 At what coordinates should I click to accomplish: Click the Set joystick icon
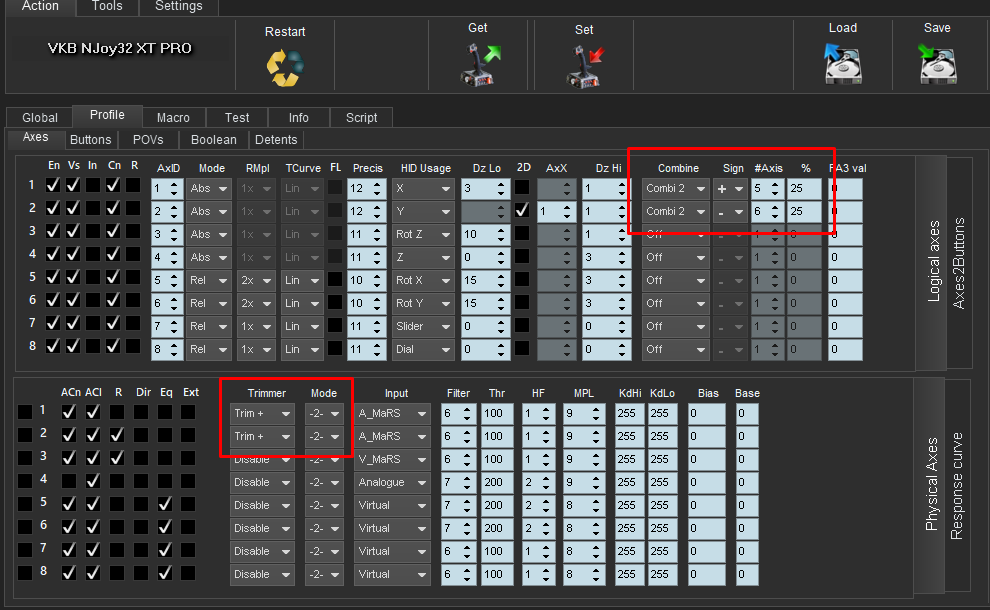584,65
